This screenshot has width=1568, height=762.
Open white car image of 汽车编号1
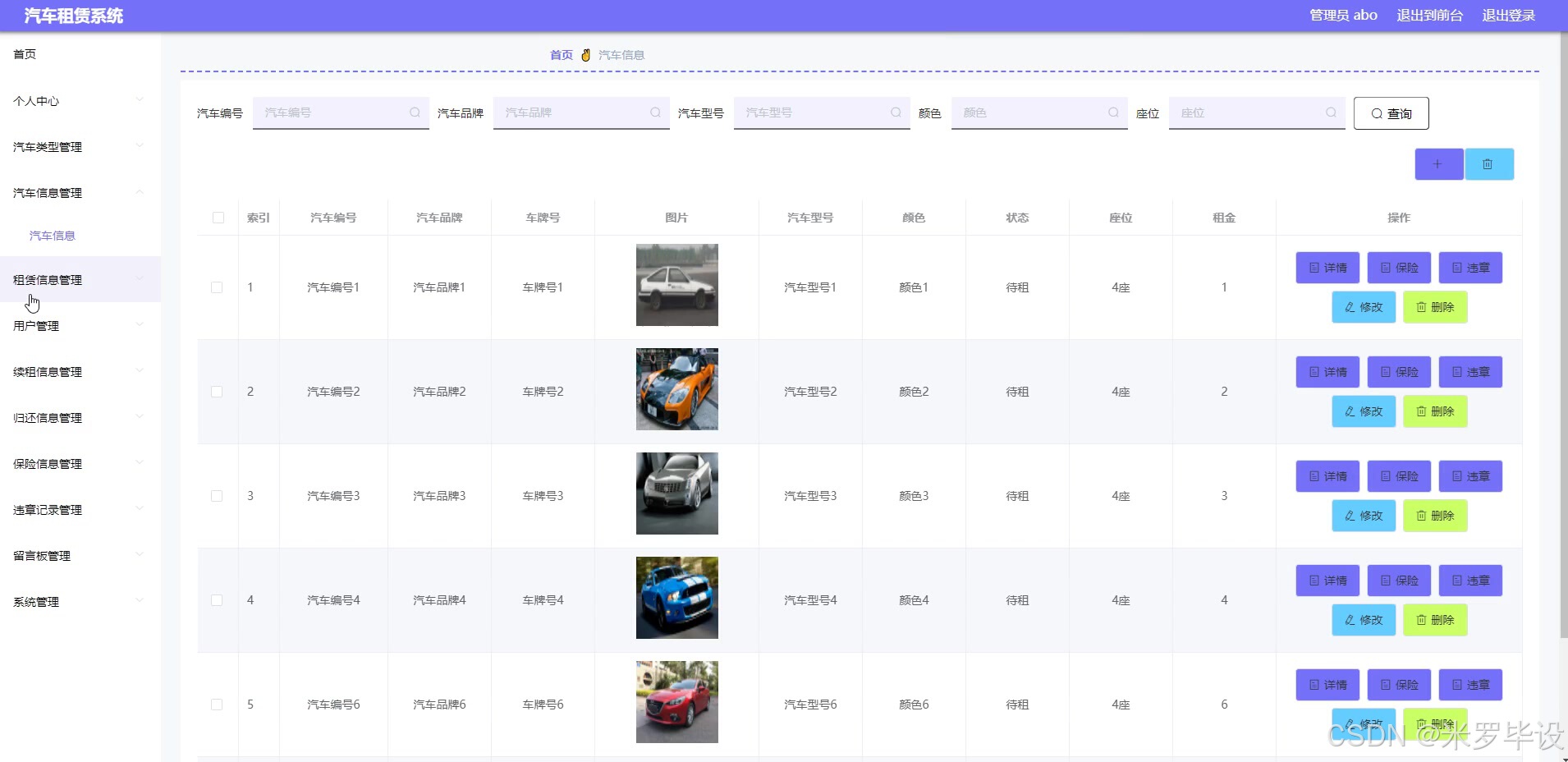pyautogui.click(x=677, y=285)
